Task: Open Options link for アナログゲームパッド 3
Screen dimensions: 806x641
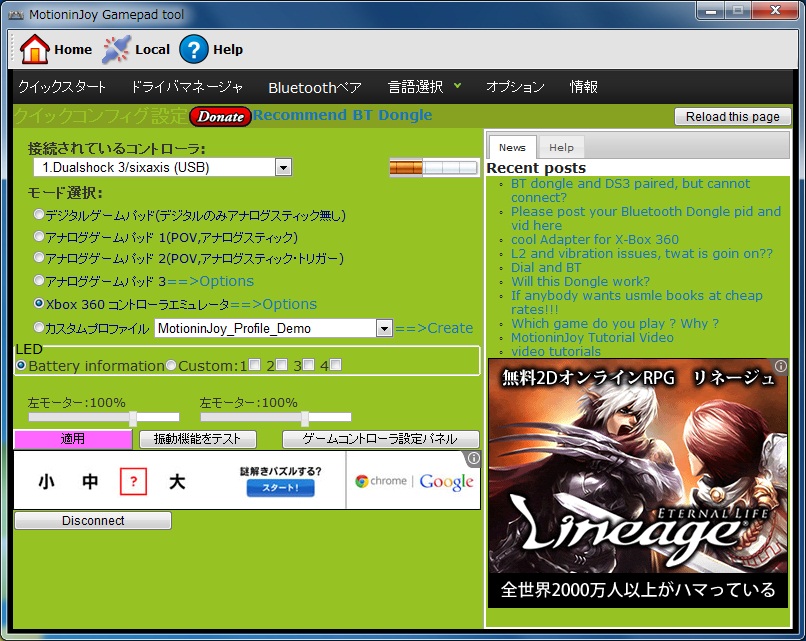Action: [x=211, y=281]
